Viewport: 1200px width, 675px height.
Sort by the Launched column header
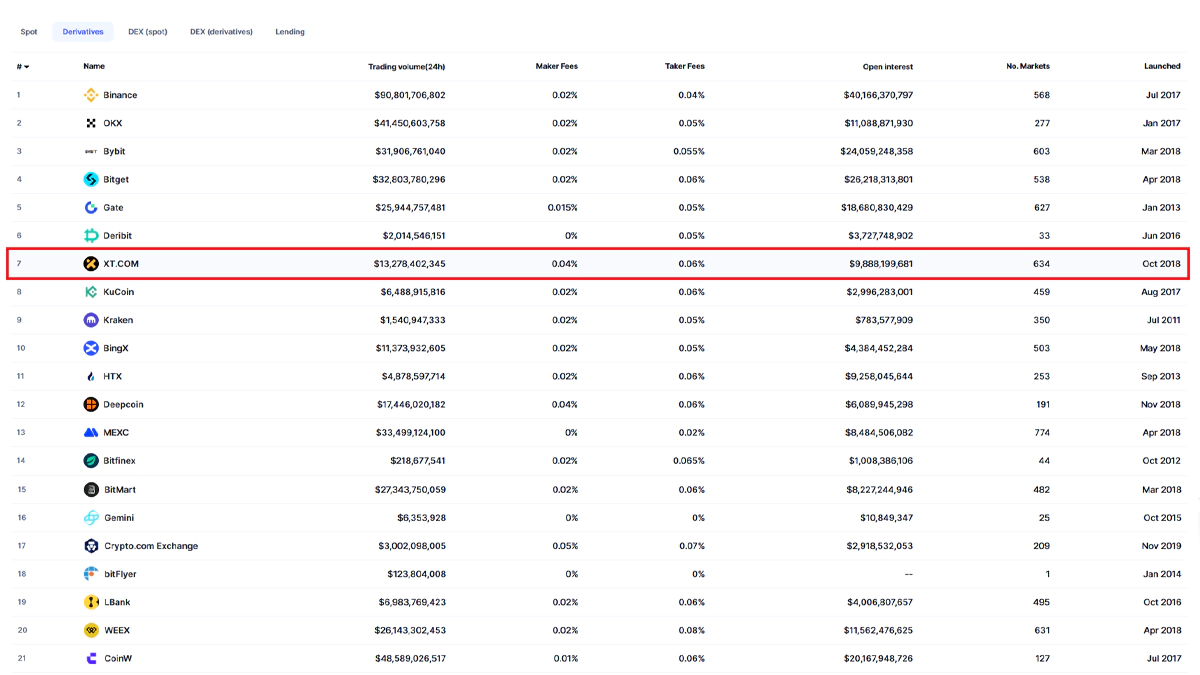(x=1162, y=67)
